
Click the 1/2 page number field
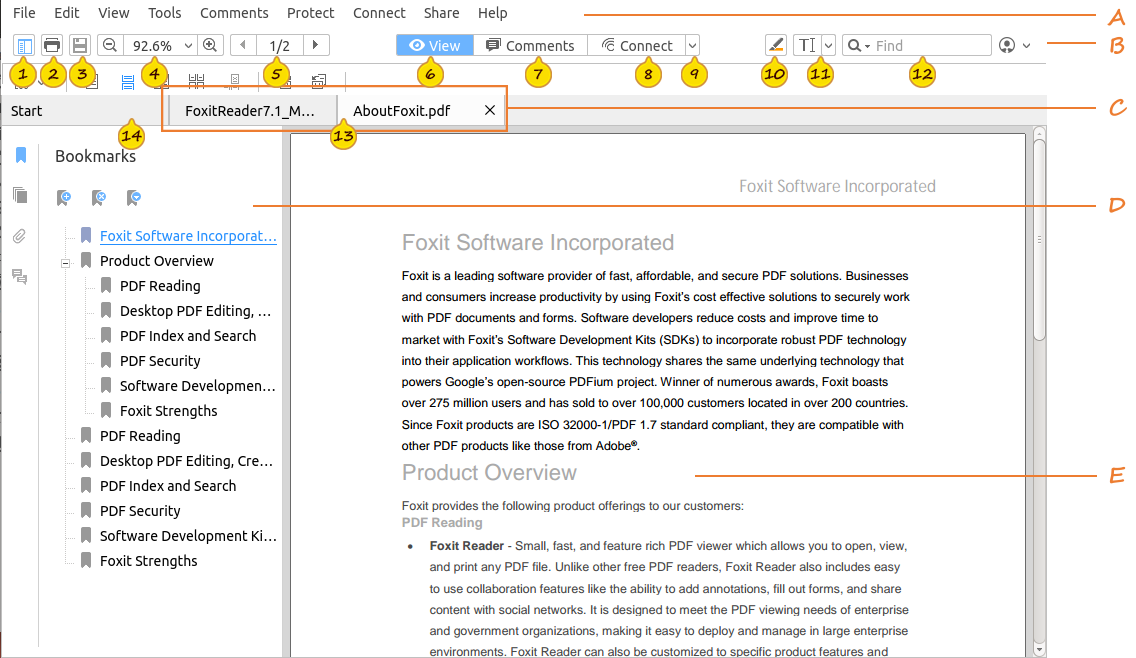pyautogui.click(x=280, y=46)
